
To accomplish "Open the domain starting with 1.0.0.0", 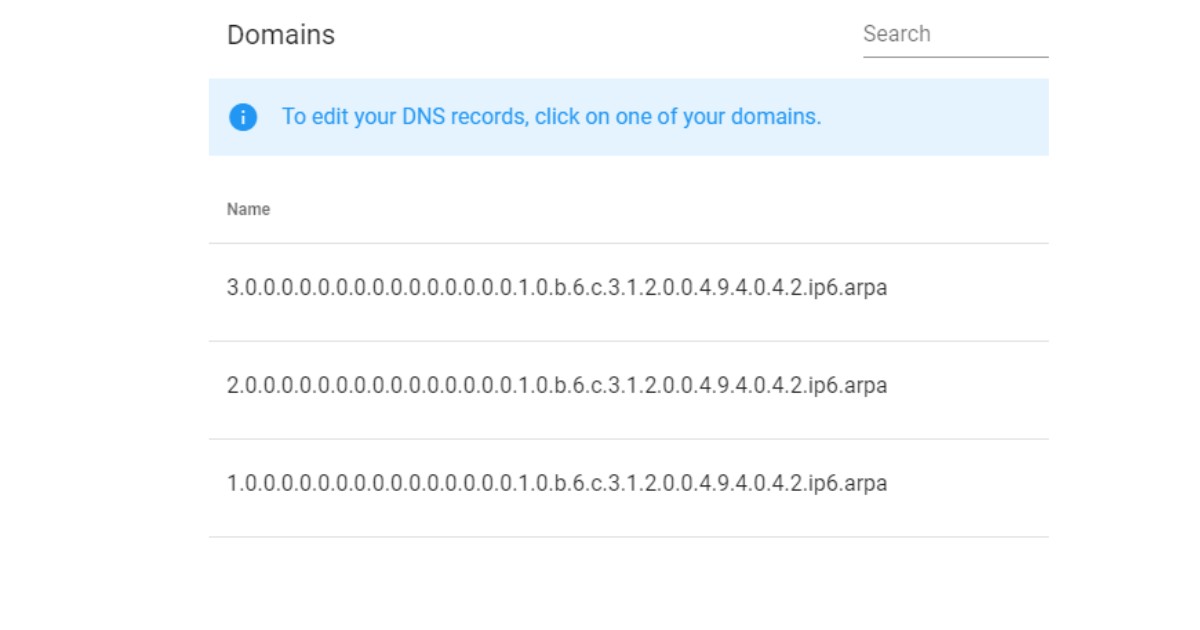I will [557, 484].
